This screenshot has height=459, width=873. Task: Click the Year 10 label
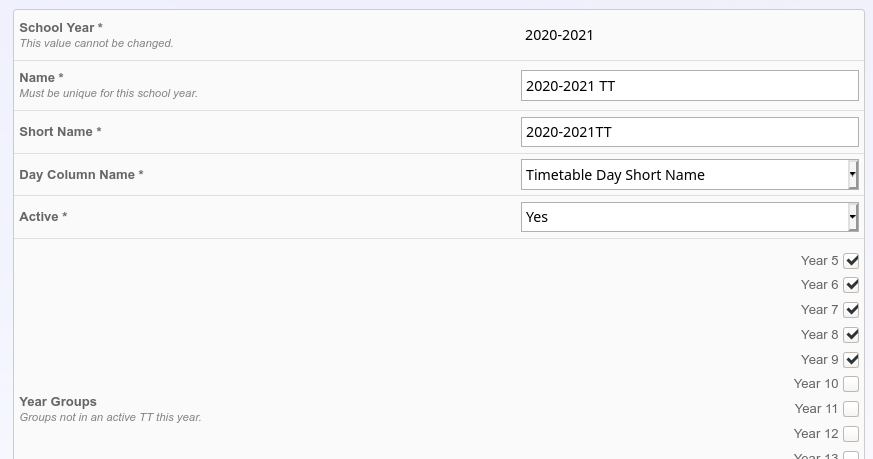(816, 384)
